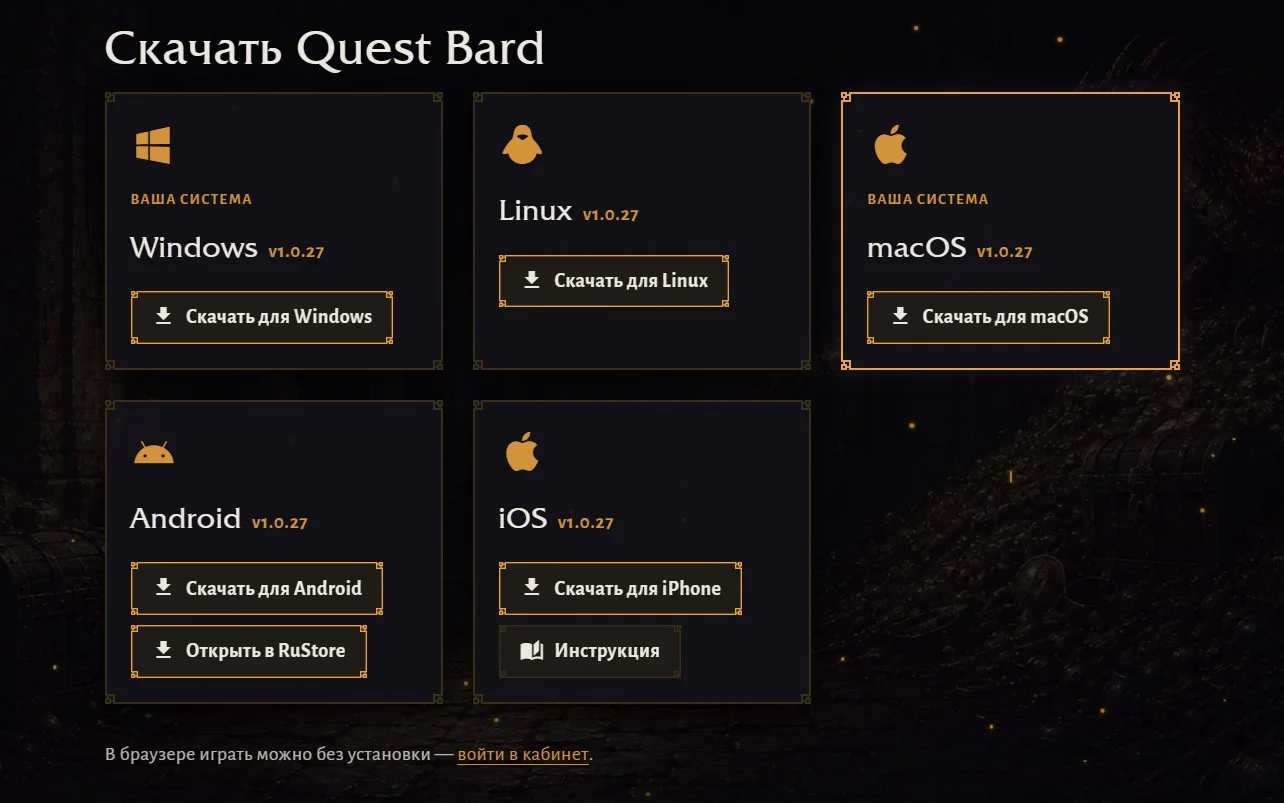1284x803 pixels.
Task: Follow the войти в кабинет link
Action: [x=523, y=754]
